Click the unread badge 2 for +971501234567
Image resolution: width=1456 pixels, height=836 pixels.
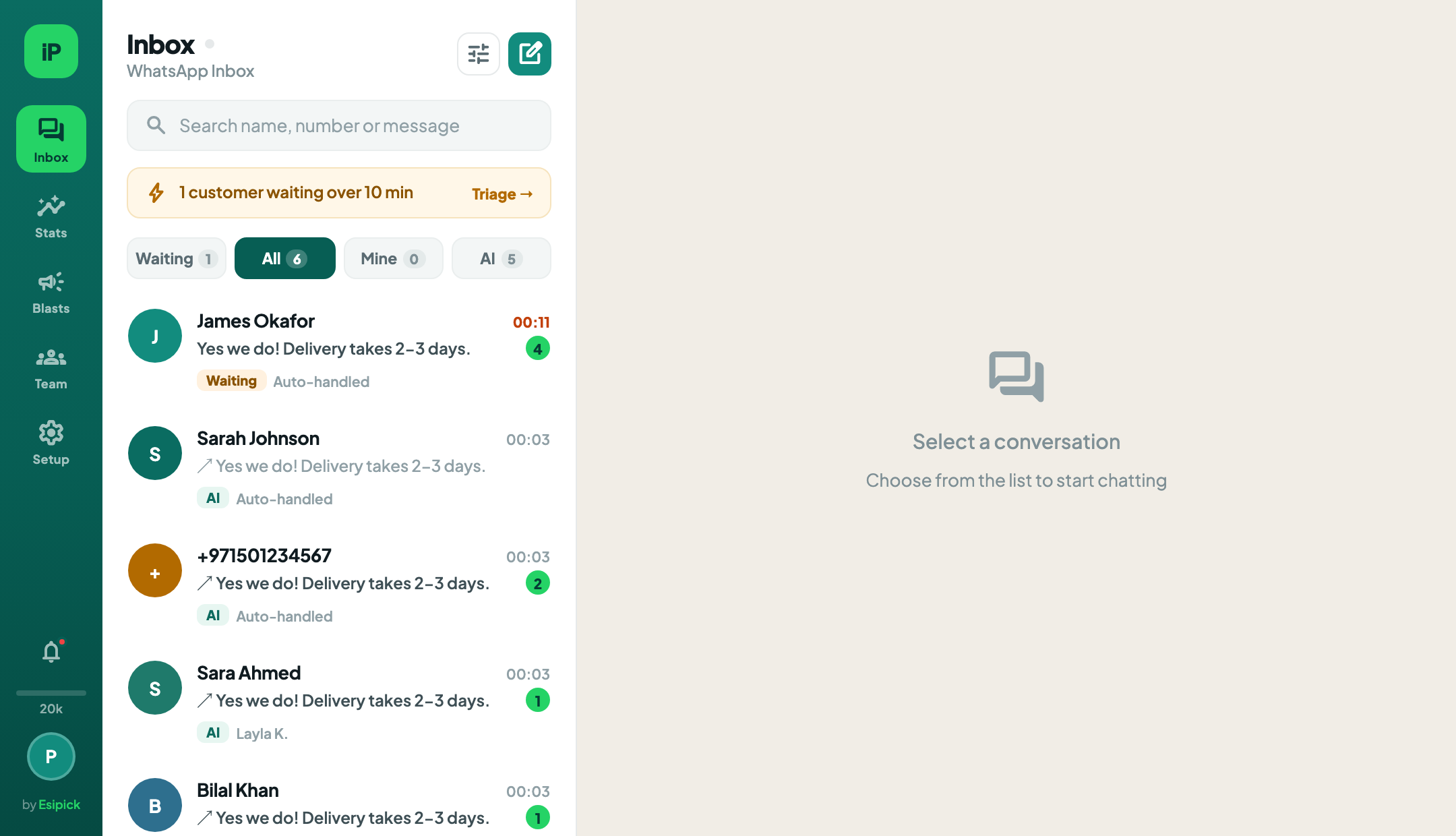coord(538,583)
